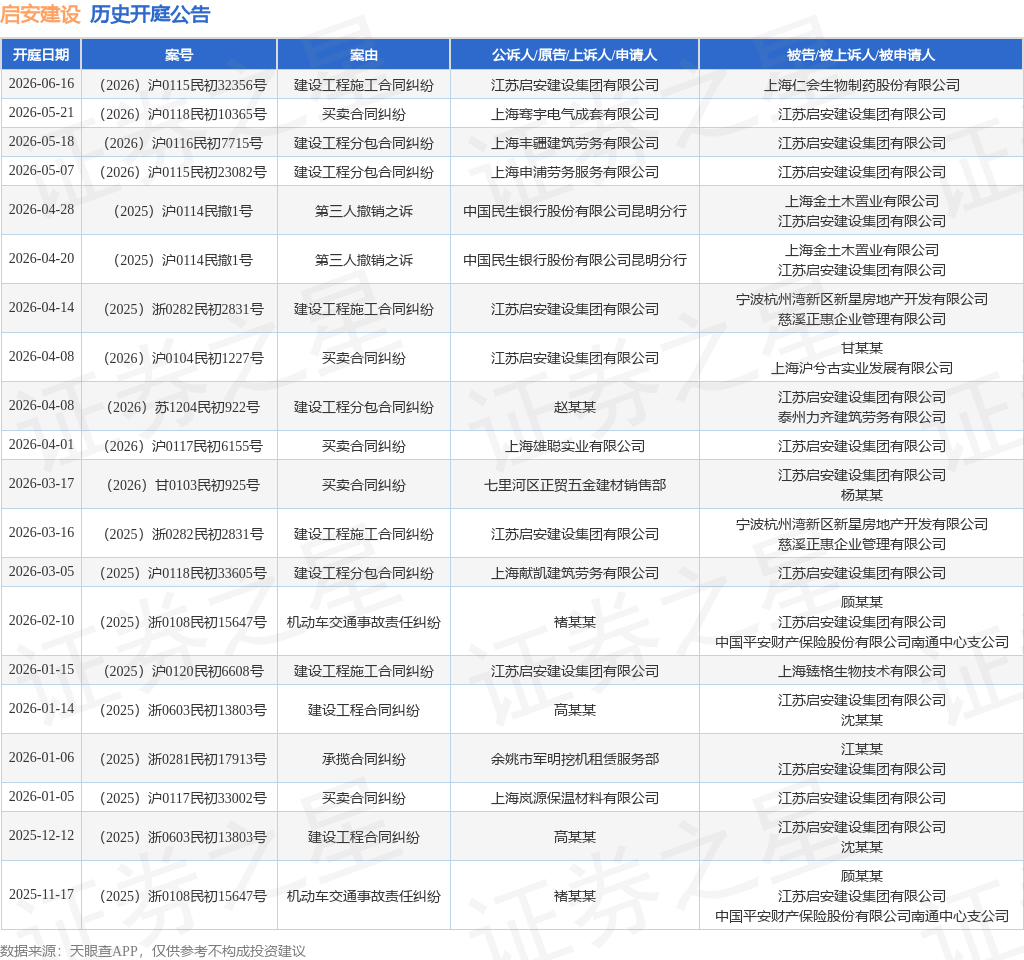The width and height of the screenshot is (1024, 960).
Task: Click plaintiff 上海雄聪实业有限公司
Action: tap(575, 446)
